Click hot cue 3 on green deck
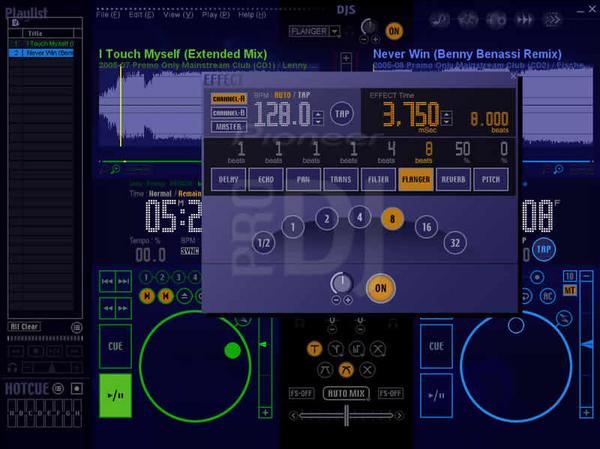 click(178, 277)
